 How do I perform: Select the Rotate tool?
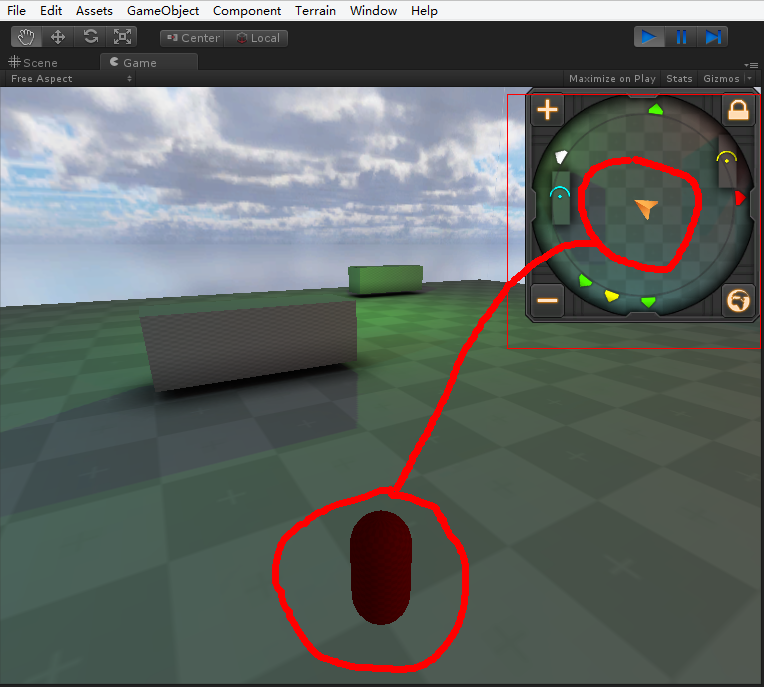point(91,37)
